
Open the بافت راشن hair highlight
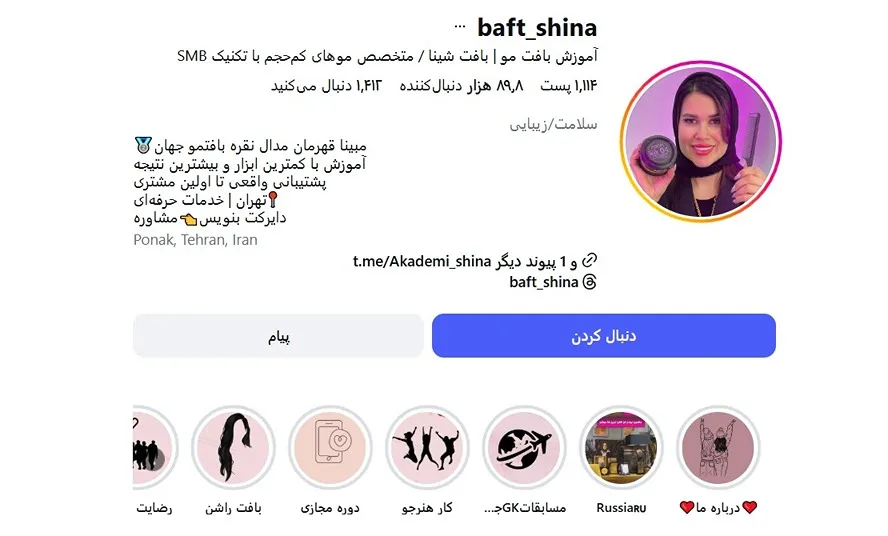tap(233, 448)
